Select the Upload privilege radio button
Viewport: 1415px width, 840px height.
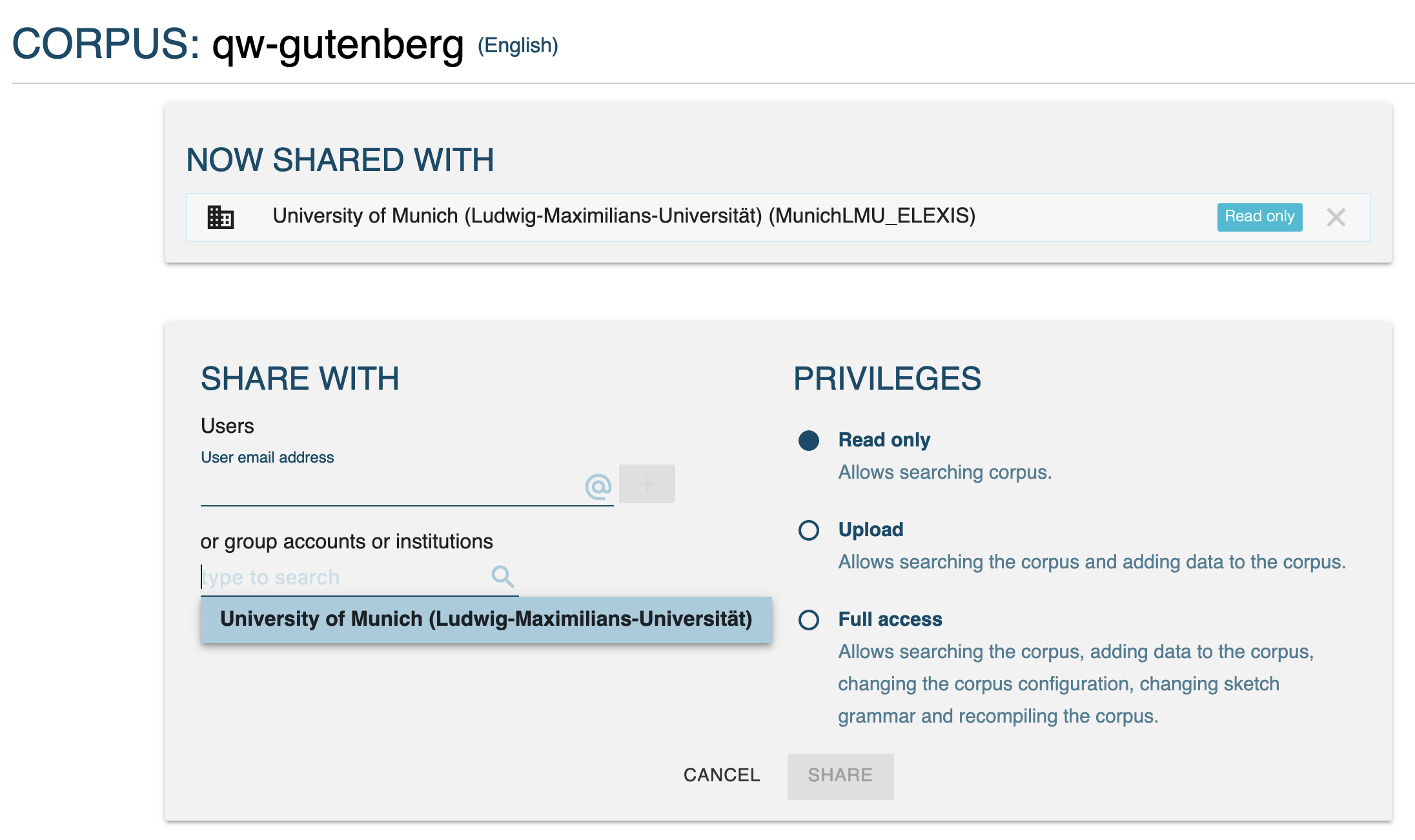tap(808, 530)
